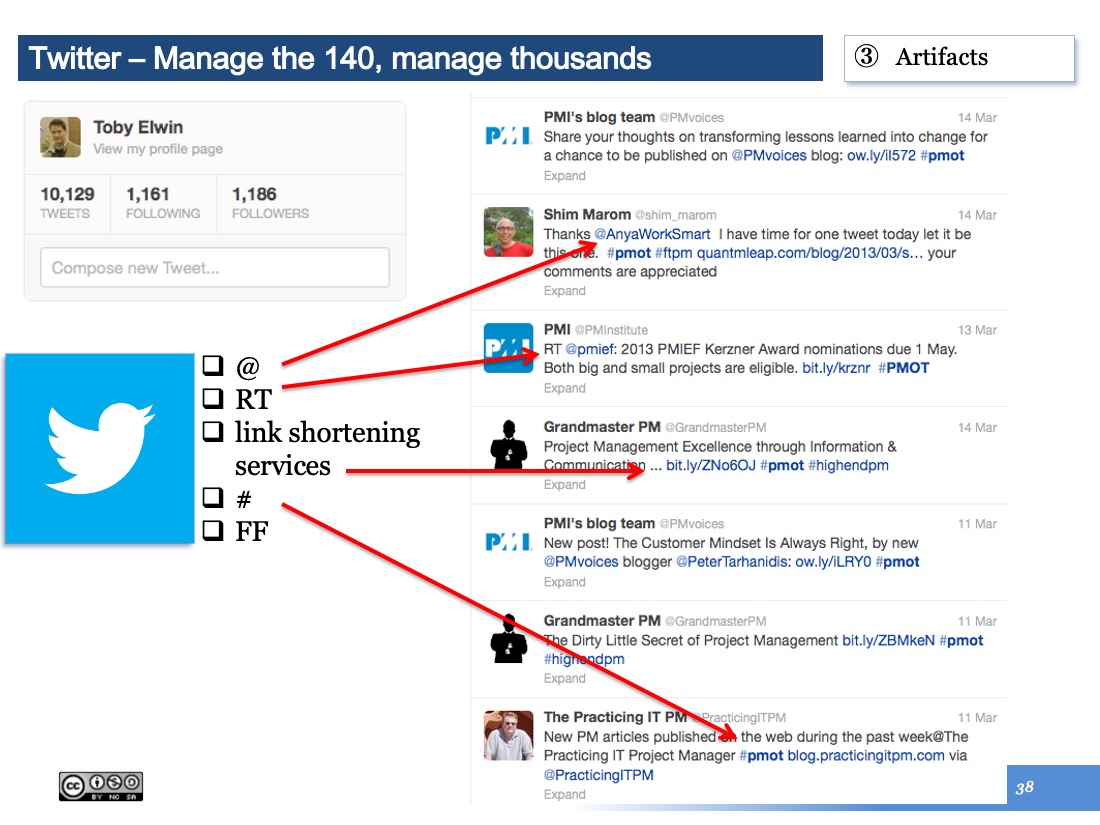Open View my profile page link
Image resolution: width=1100 pixels, height=825 pixels.
coord(158,149)
